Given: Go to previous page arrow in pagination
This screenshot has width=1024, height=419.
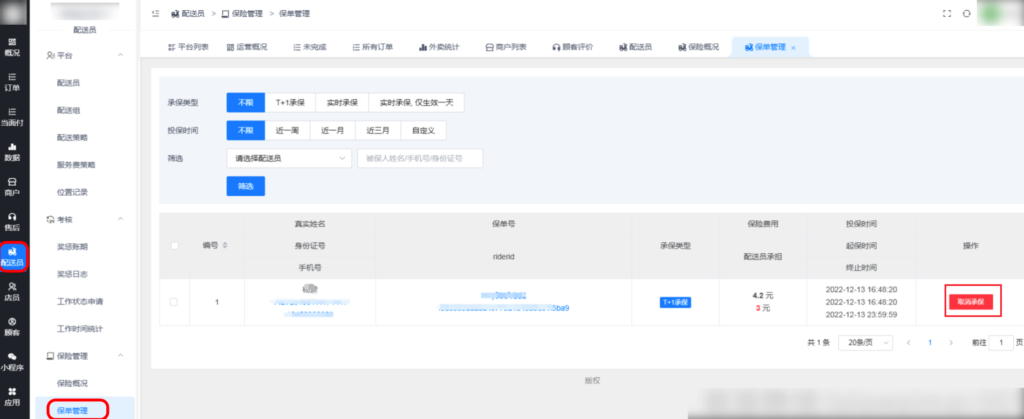Looking at the screenshot, I should 908,343.
